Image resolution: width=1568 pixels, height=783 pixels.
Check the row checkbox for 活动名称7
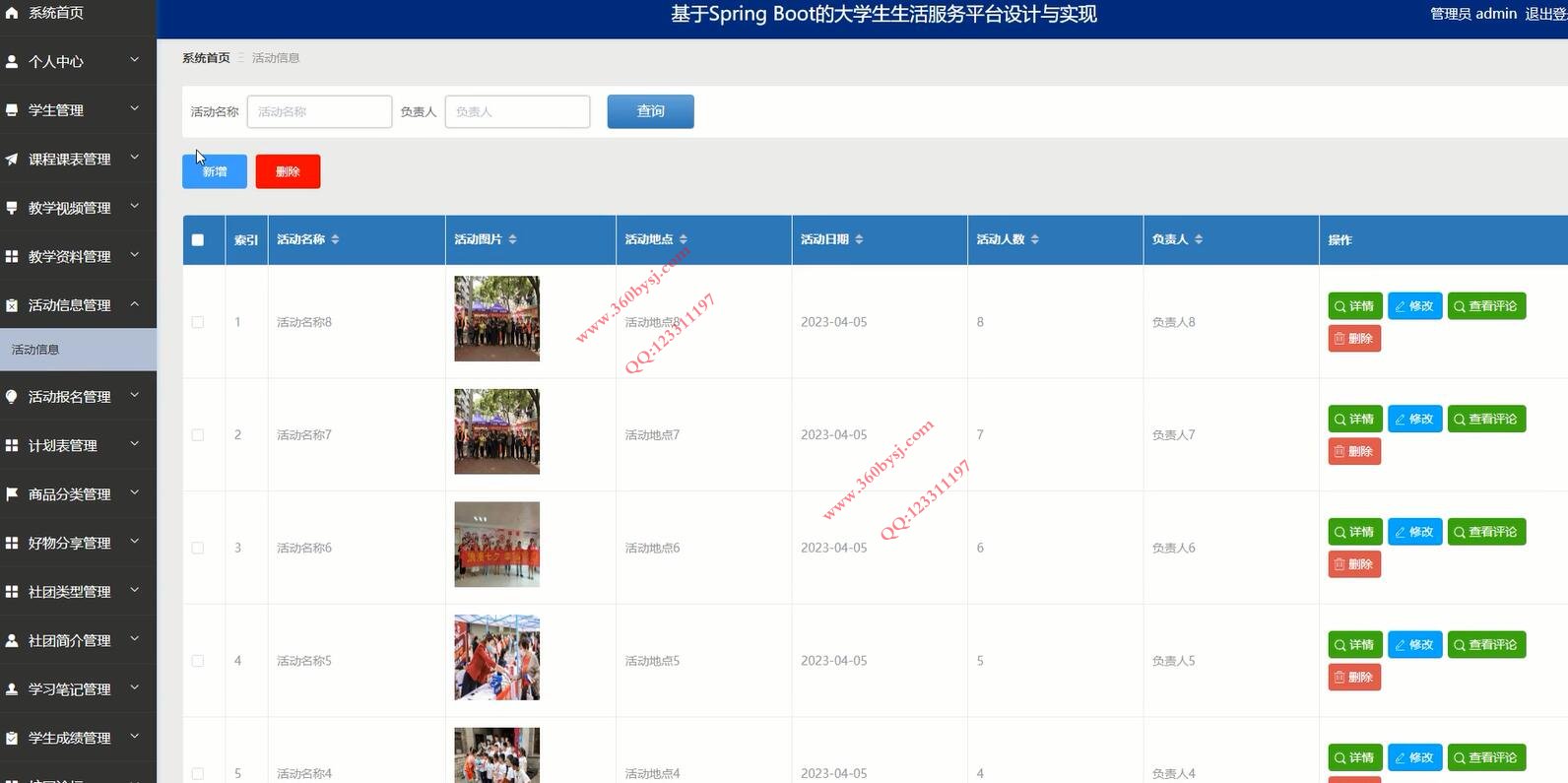198,434
